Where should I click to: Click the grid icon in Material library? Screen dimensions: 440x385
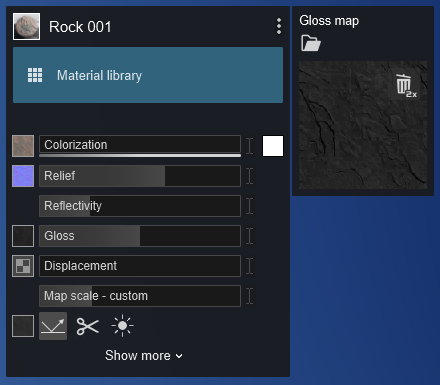(x=35, y=75)
